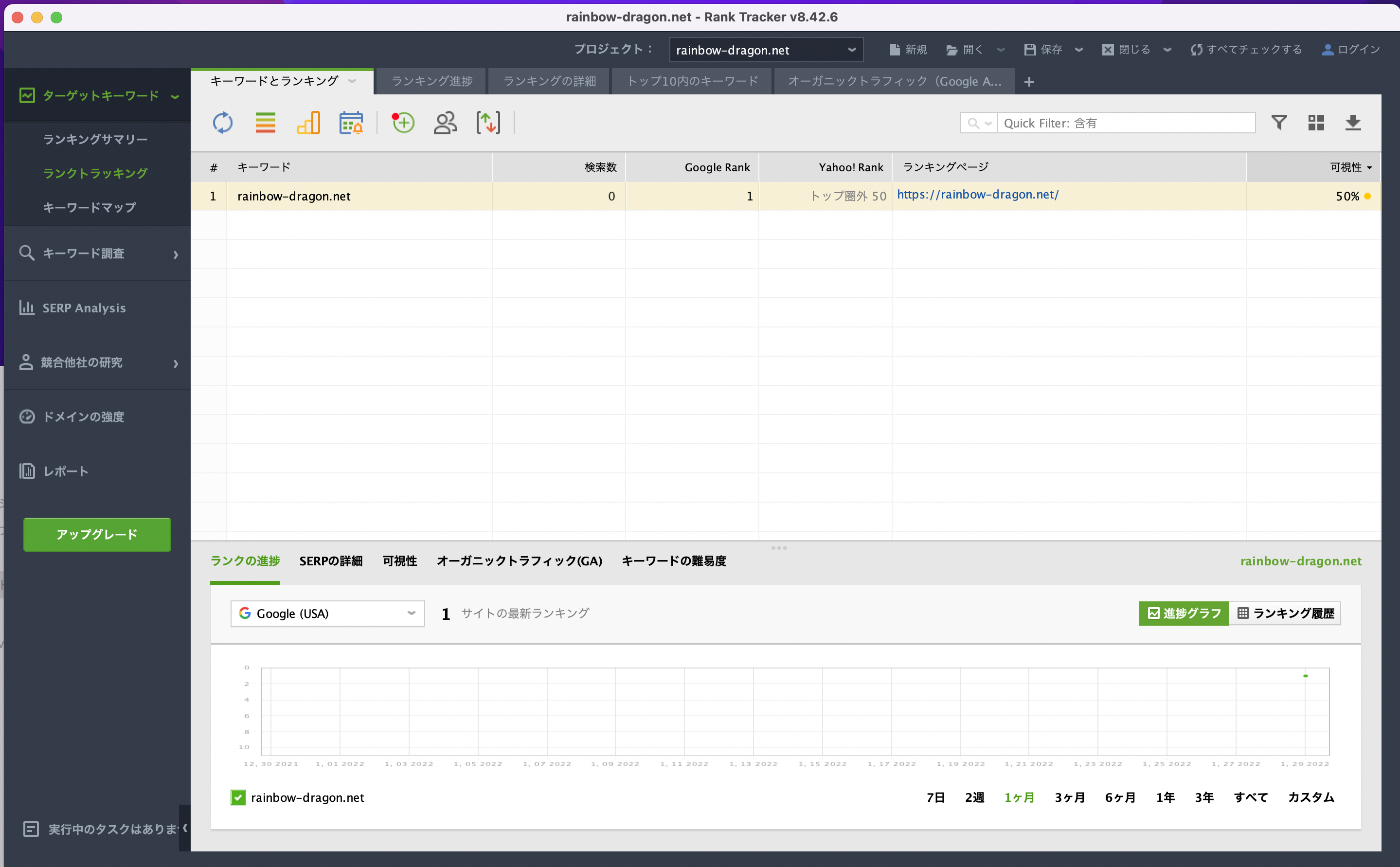Screen dimensions: 1400x867
Task: Click the すべてチェックする check-all button
Action: point(1246,49)
